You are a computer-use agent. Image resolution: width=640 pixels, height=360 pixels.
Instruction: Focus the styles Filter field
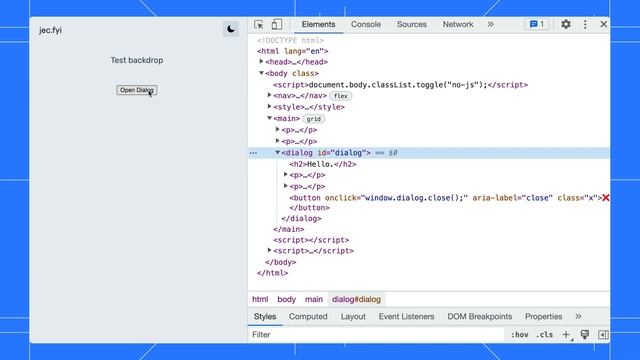coord(376,335)
